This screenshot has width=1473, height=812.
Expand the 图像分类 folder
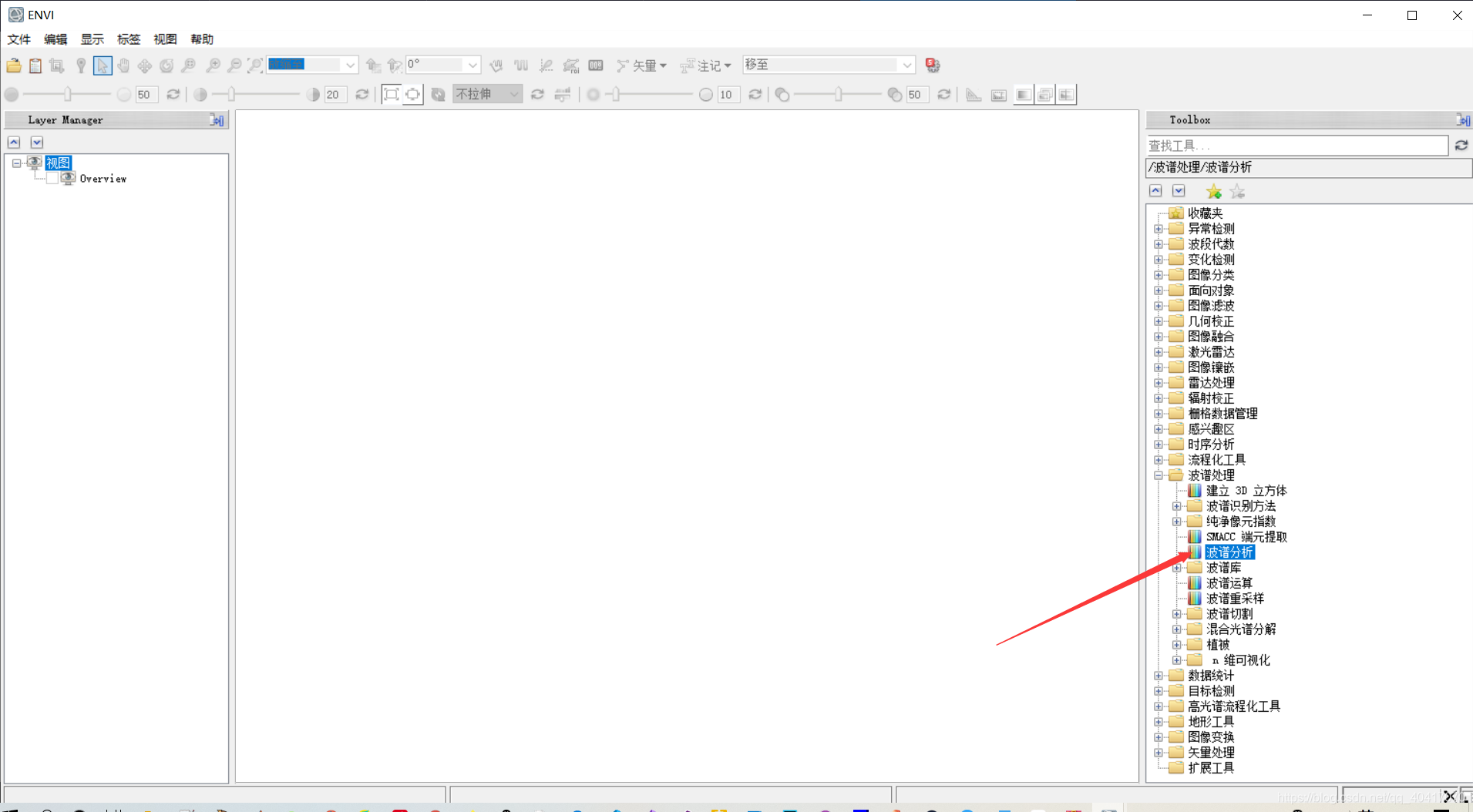[1159, 275]
